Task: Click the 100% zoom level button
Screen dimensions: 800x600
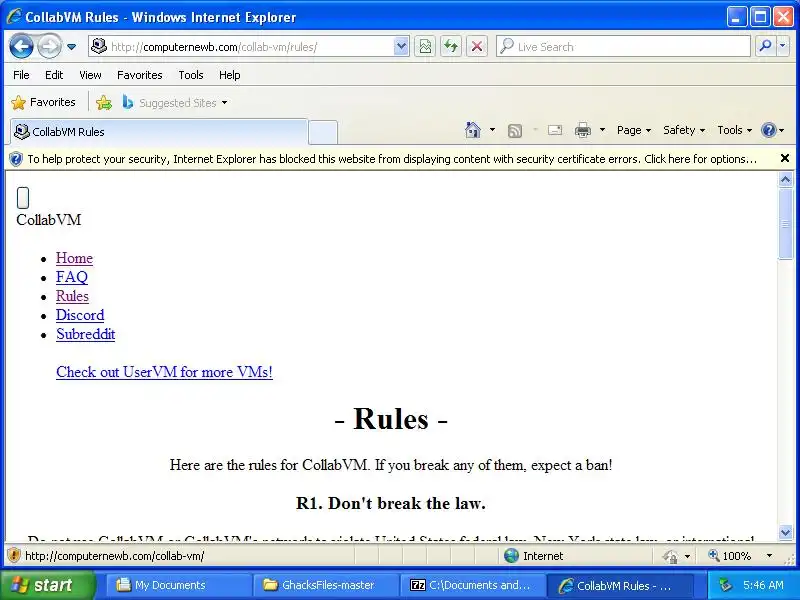Action: pyautogui.click(x=730, y=556)
